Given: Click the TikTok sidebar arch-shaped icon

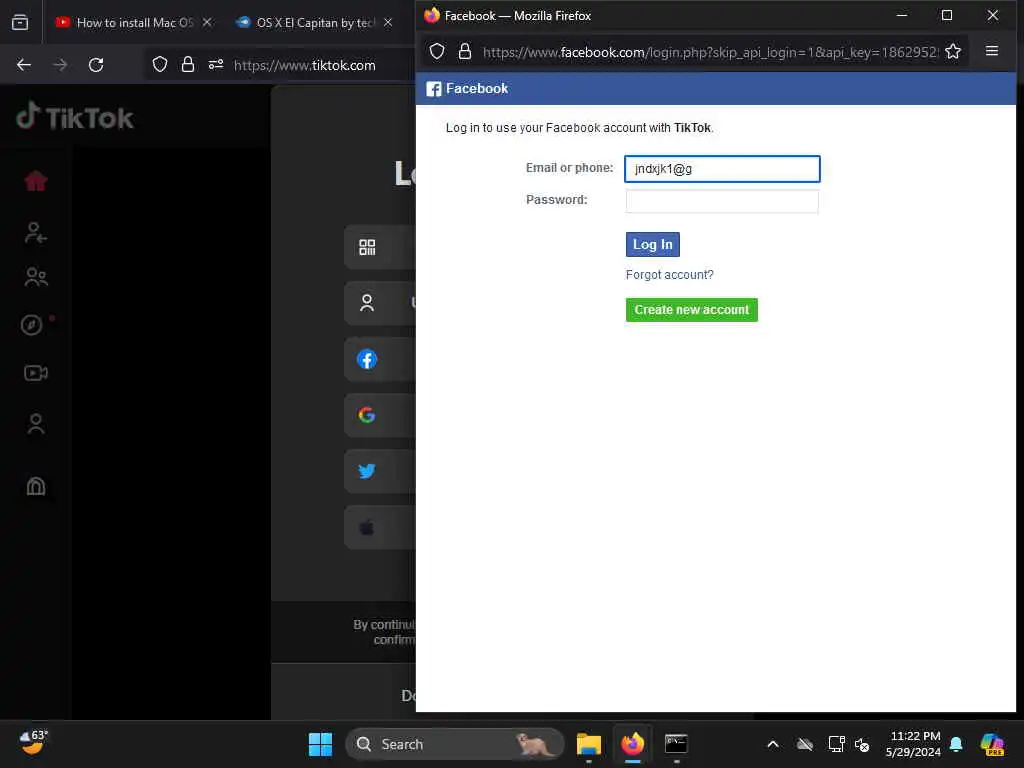Looking at the screenshot, I should point(35,486).
